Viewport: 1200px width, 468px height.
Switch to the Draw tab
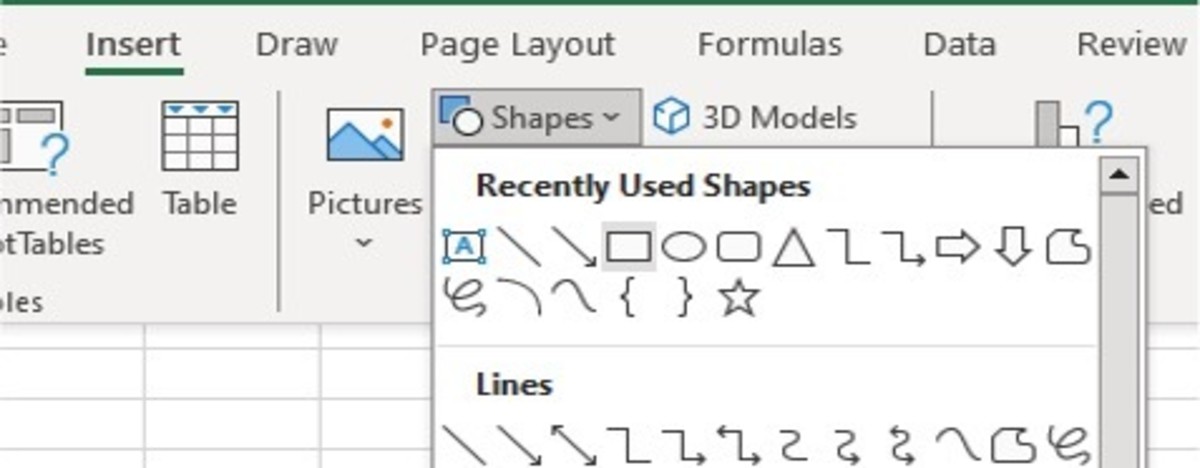(296, 45)
